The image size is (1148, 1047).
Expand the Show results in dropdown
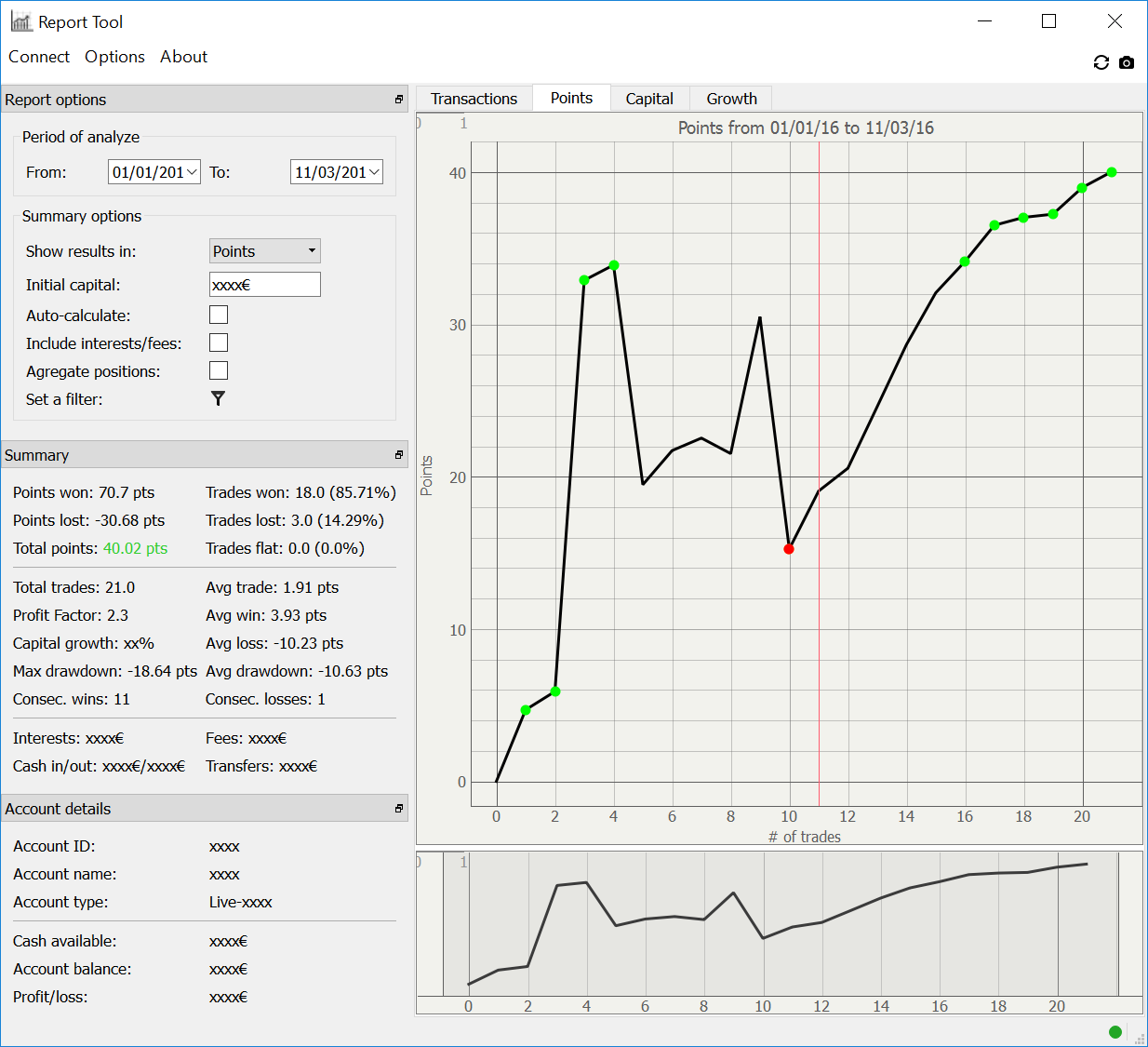pos(265,251)
